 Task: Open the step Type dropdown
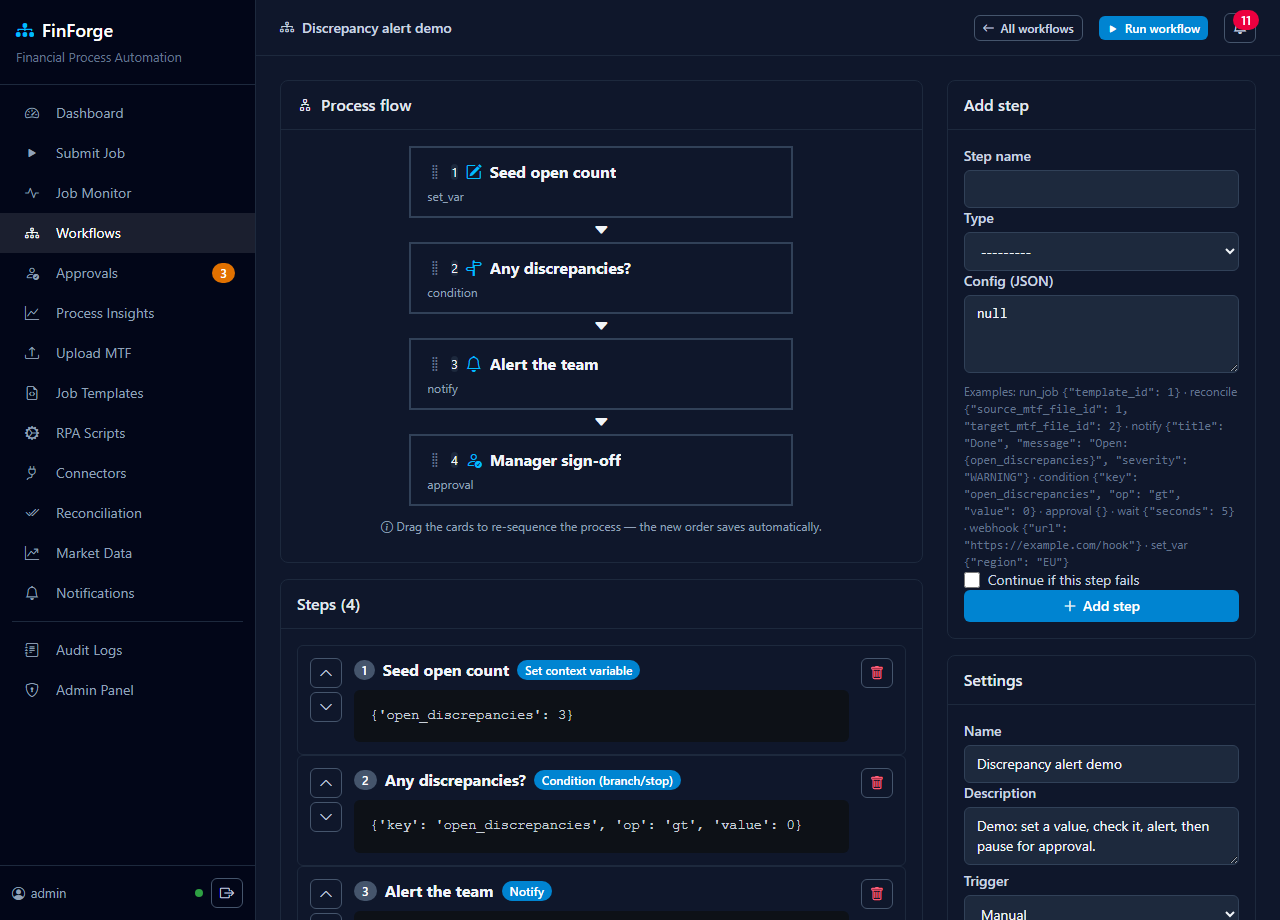(x=1101, y=251)
